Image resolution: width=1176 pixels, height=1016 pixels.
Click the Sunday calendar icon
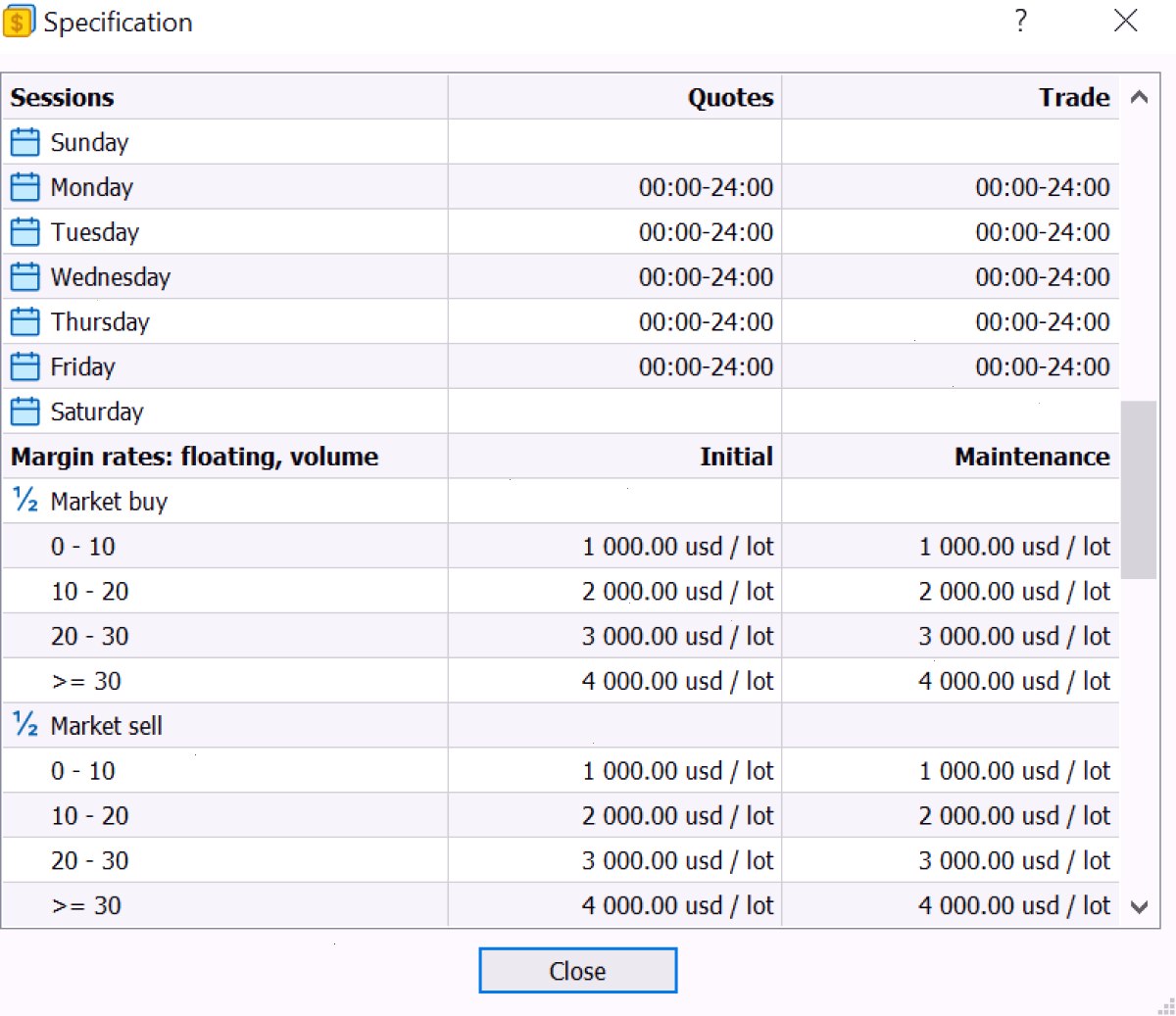24,142
